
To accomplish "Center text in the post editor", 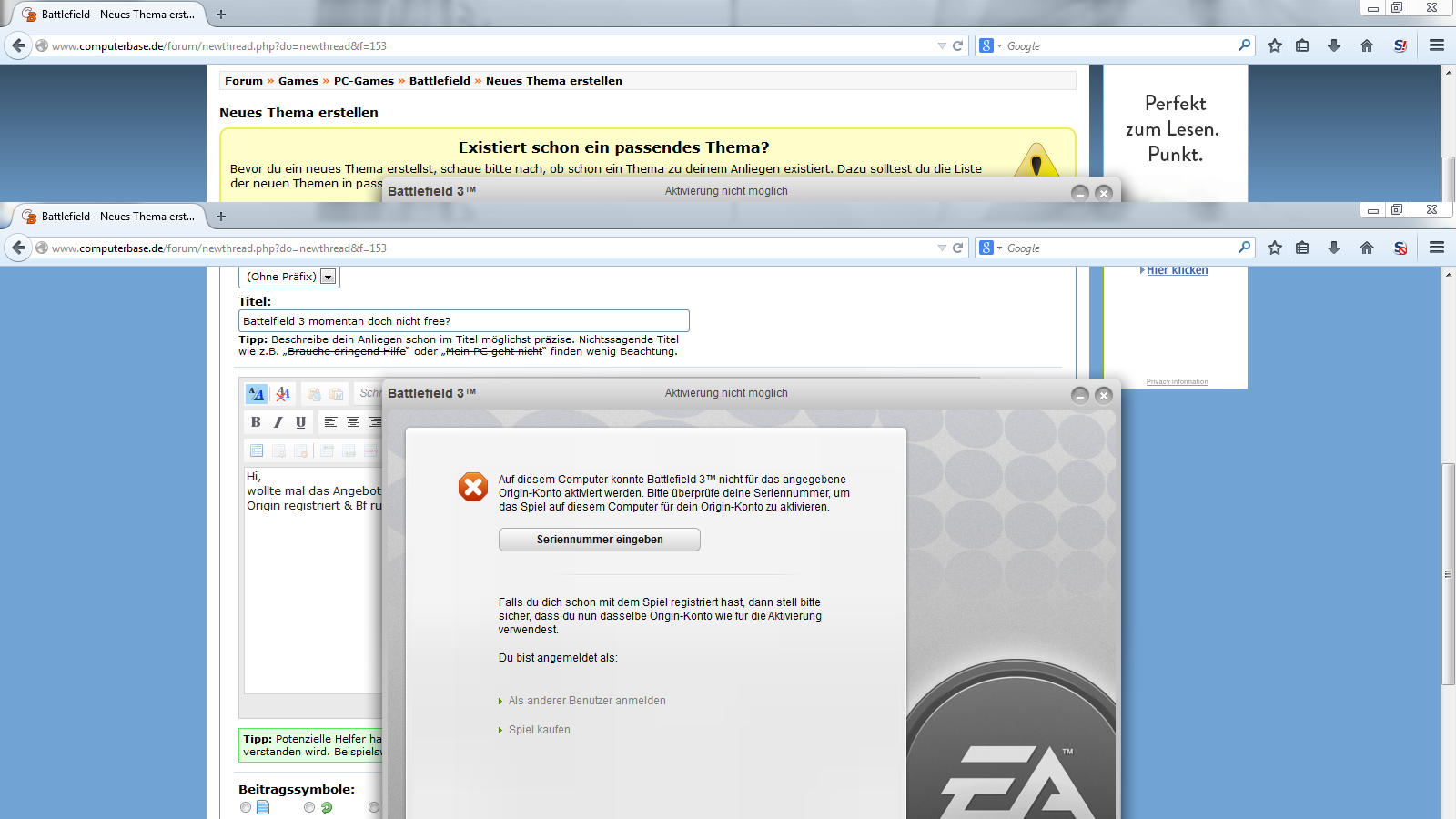I will pos(353,422).
